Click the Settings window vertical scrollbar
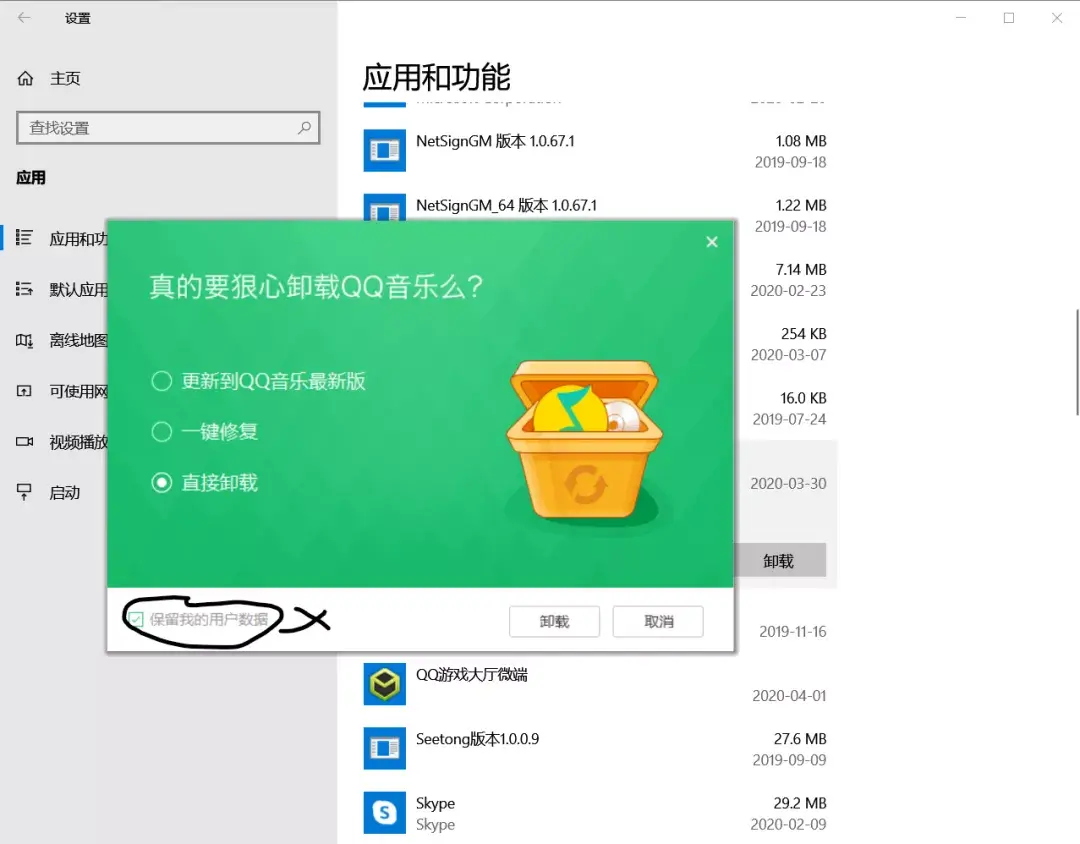This screenshot has height=844, width=1080. 1077,362
